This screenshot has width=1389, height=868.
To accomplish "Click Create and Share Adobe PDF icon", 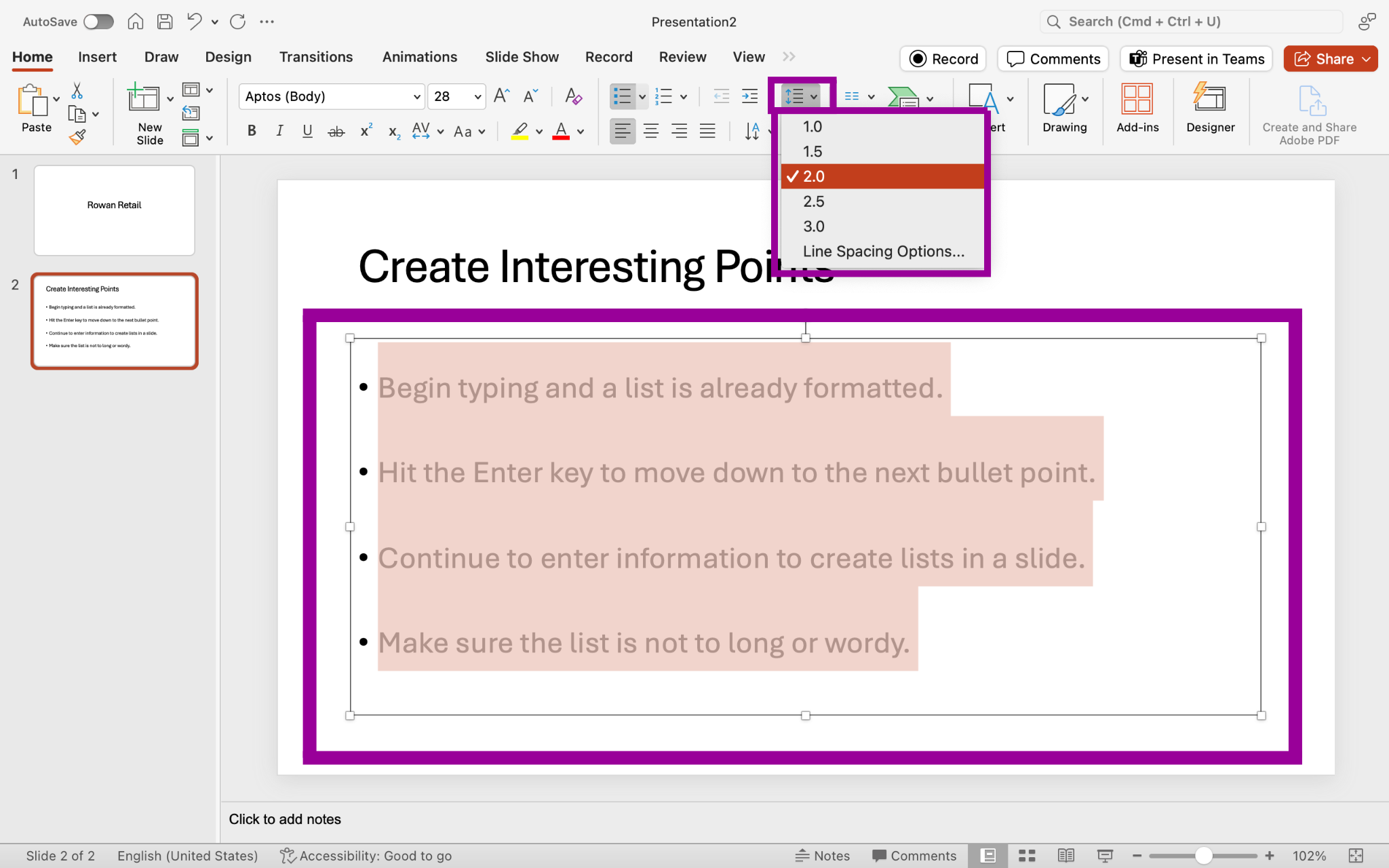I will (1312, 100).
